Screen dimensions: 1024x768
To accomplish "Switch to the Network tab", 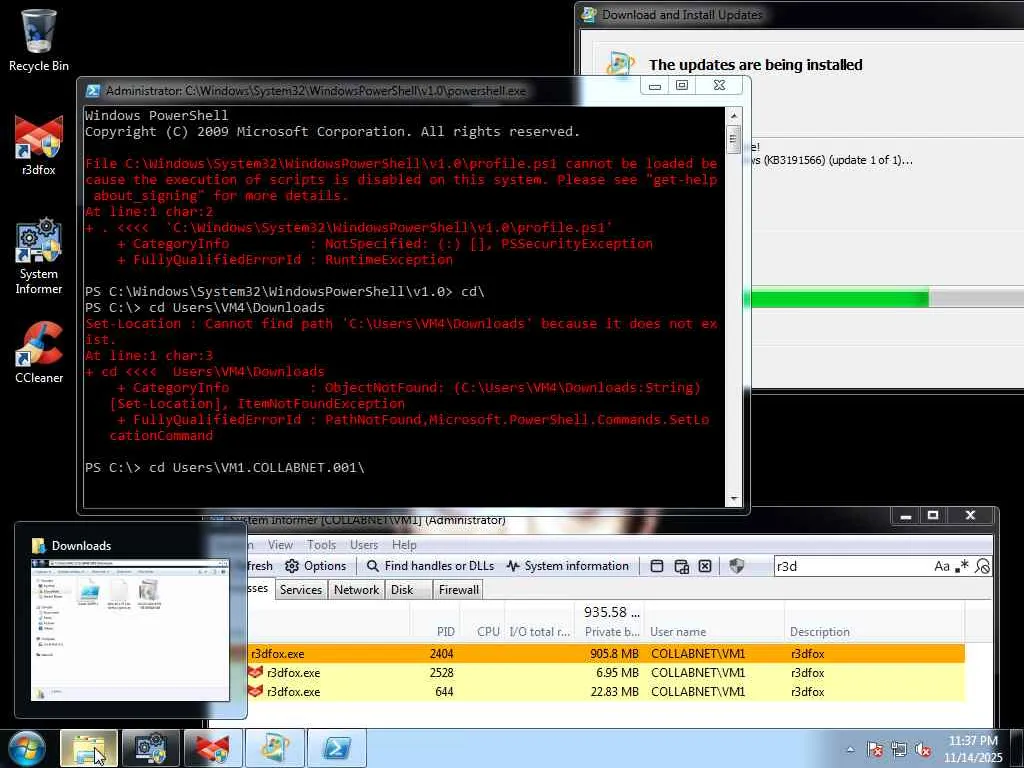I will tap(356, 590).
